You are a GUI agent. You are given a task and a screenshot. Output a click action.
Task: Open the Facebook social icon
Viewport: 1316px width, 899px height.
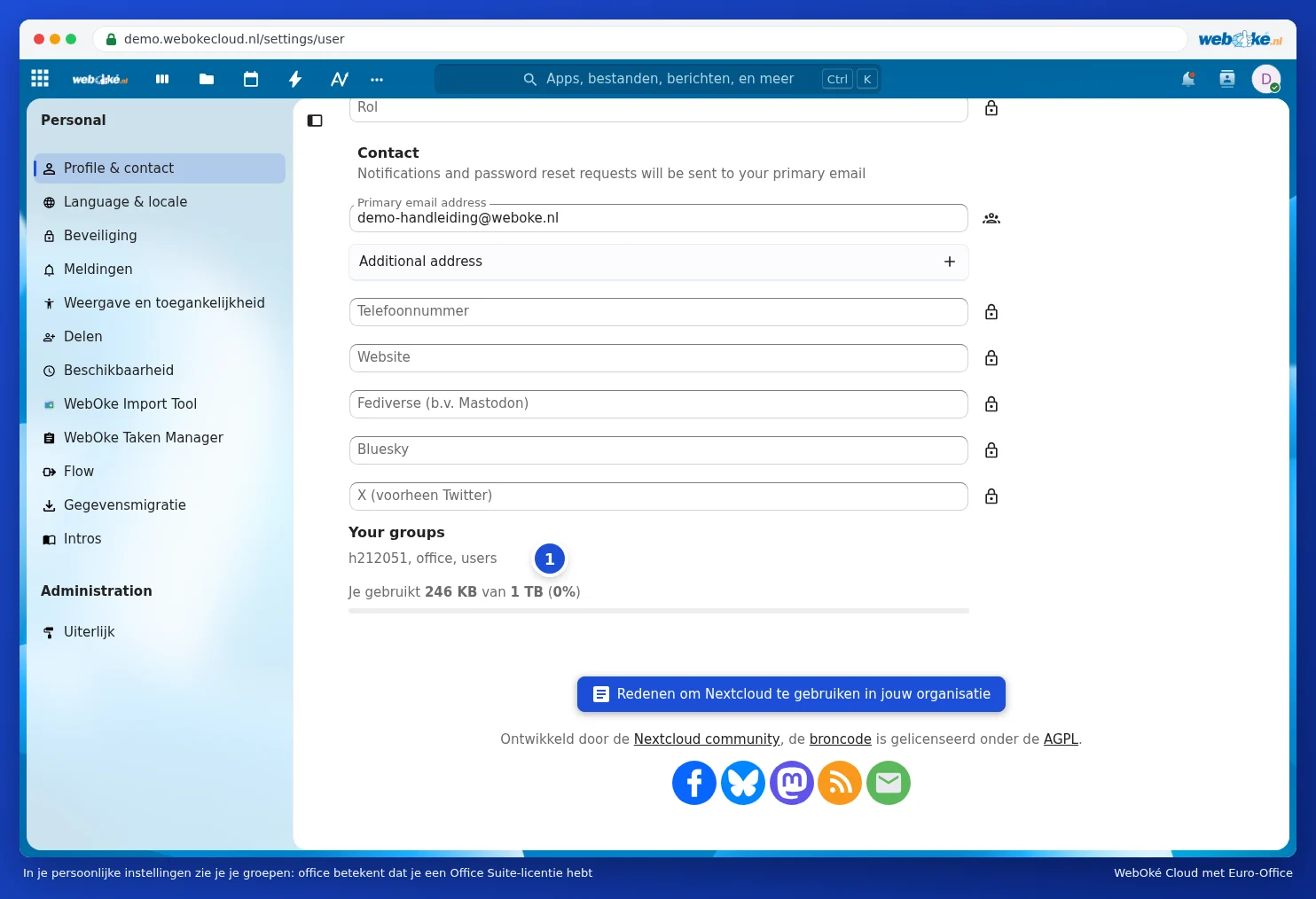(x=694, y=783)
